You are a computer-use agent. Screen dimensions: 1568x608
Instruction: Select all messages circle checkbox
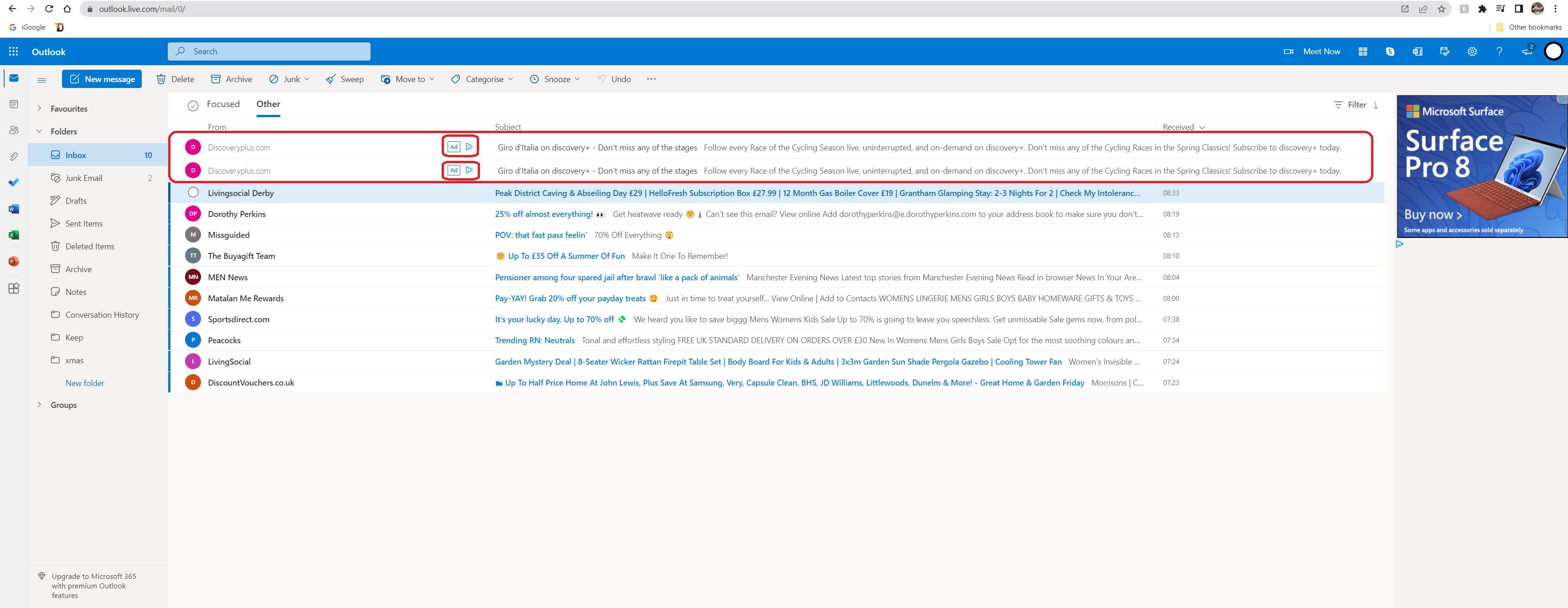click(x=193, y=106)
